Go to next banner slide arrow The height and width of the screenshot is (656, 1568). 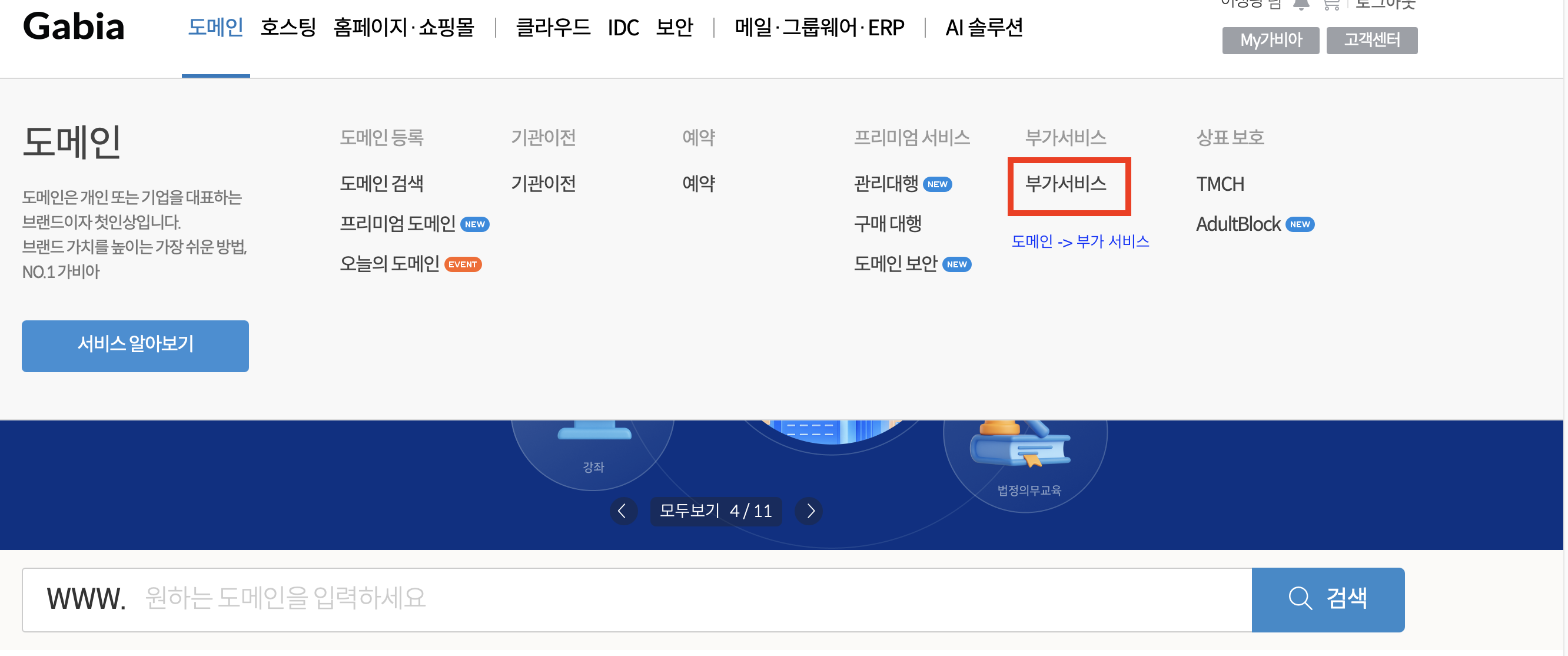(809, 511)
